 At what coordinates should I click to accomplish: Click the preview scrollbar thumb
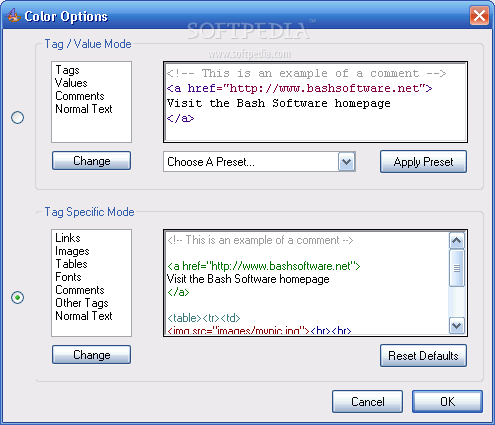[457, 268]
